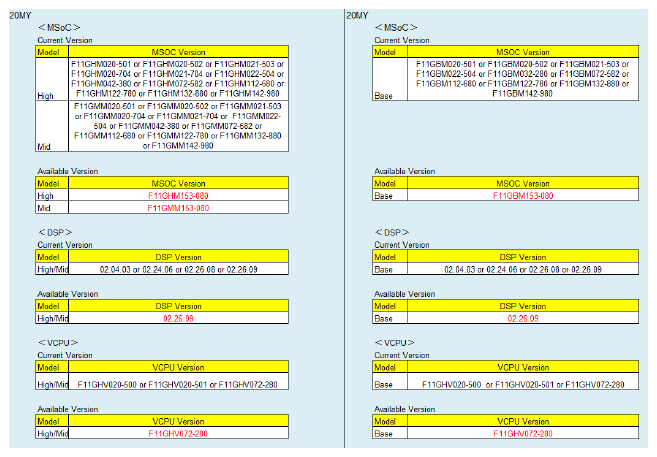Click the cell listing F11GMM020-501 versions

coord(178,125)
